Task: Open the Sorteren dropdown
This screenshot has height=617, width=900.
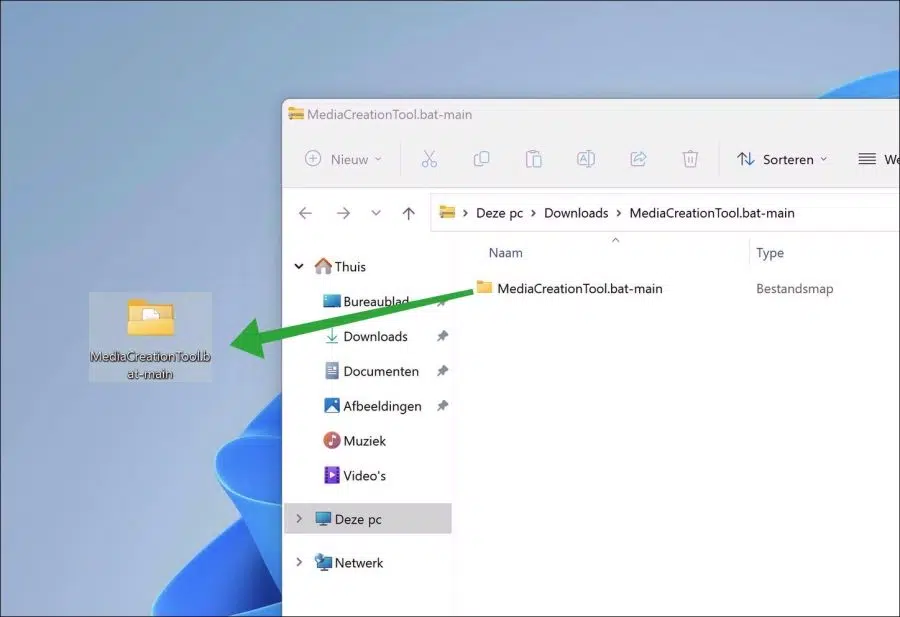Action: pyautogui.click(x=782, y=159)
